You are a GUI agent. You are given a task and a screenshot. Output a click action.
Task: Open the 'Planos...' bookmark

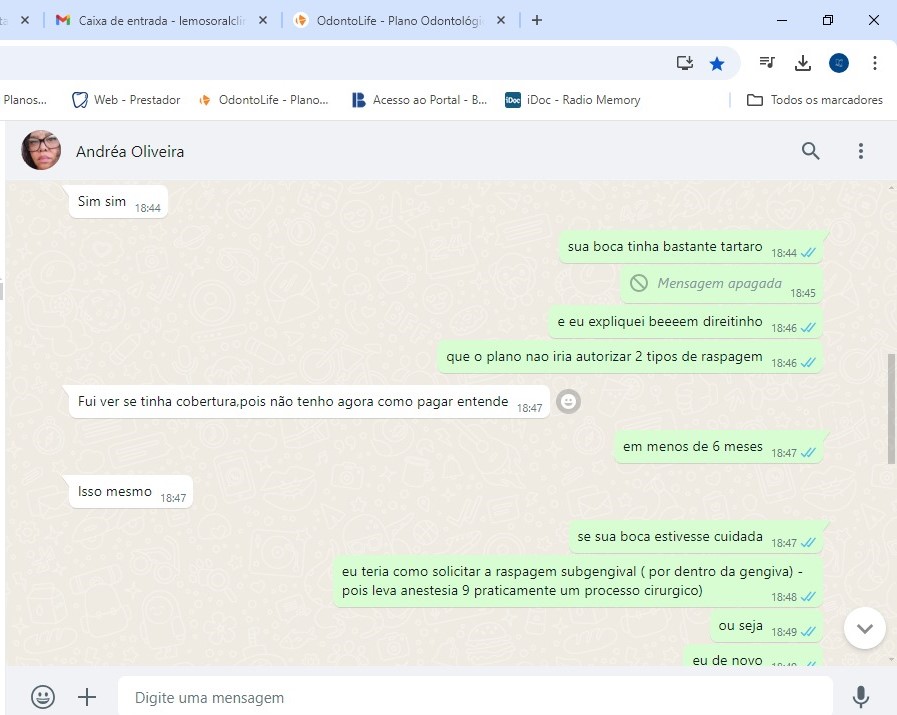tap(25, 100)
